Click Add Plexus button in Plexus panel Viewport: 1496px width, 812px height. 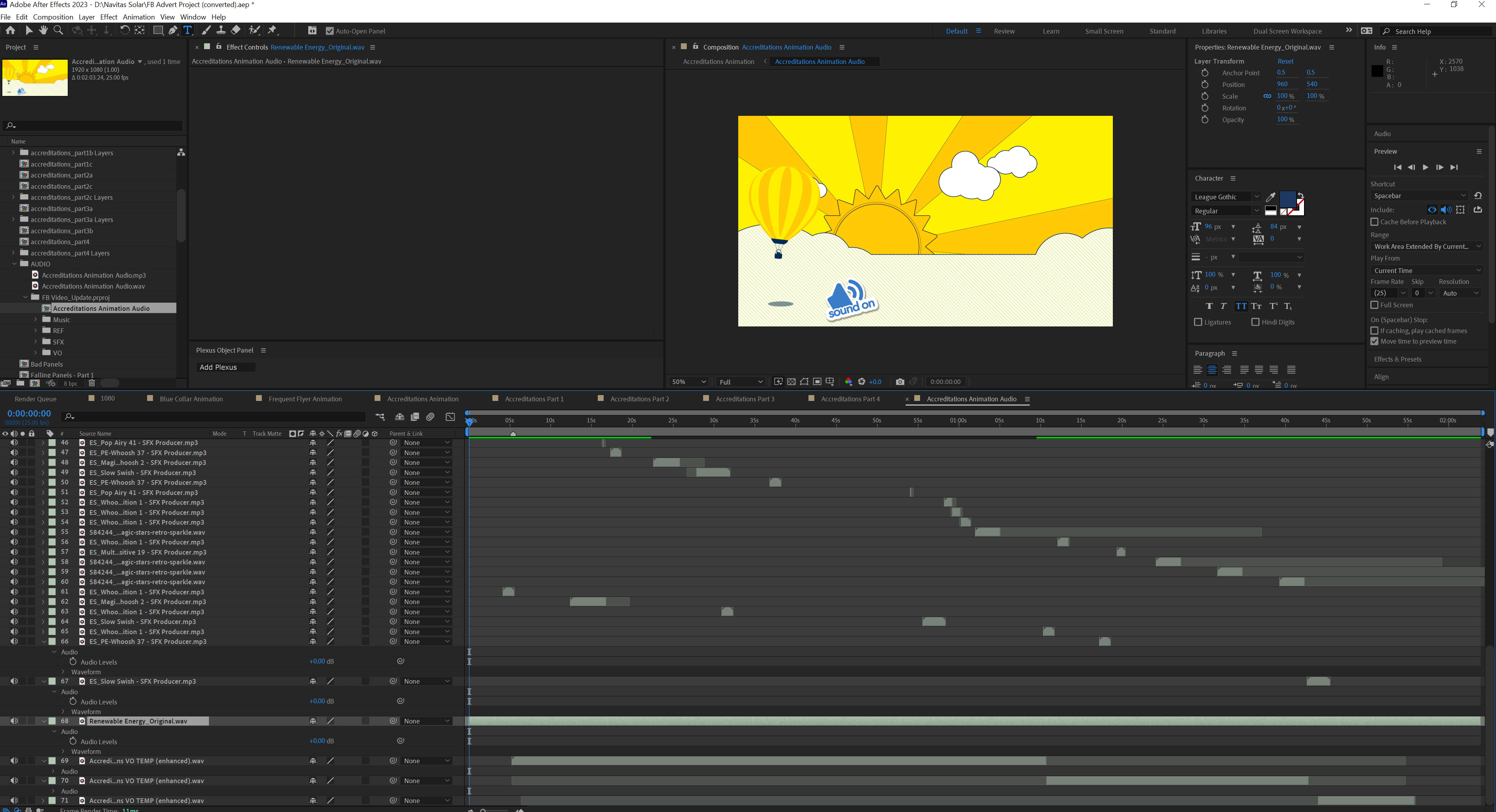point(217,366)
